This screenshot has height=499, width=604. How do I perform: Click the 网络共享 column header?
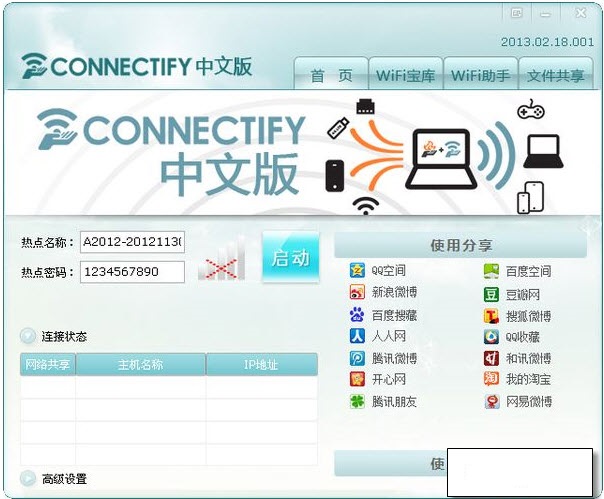[x=48, y=364]
